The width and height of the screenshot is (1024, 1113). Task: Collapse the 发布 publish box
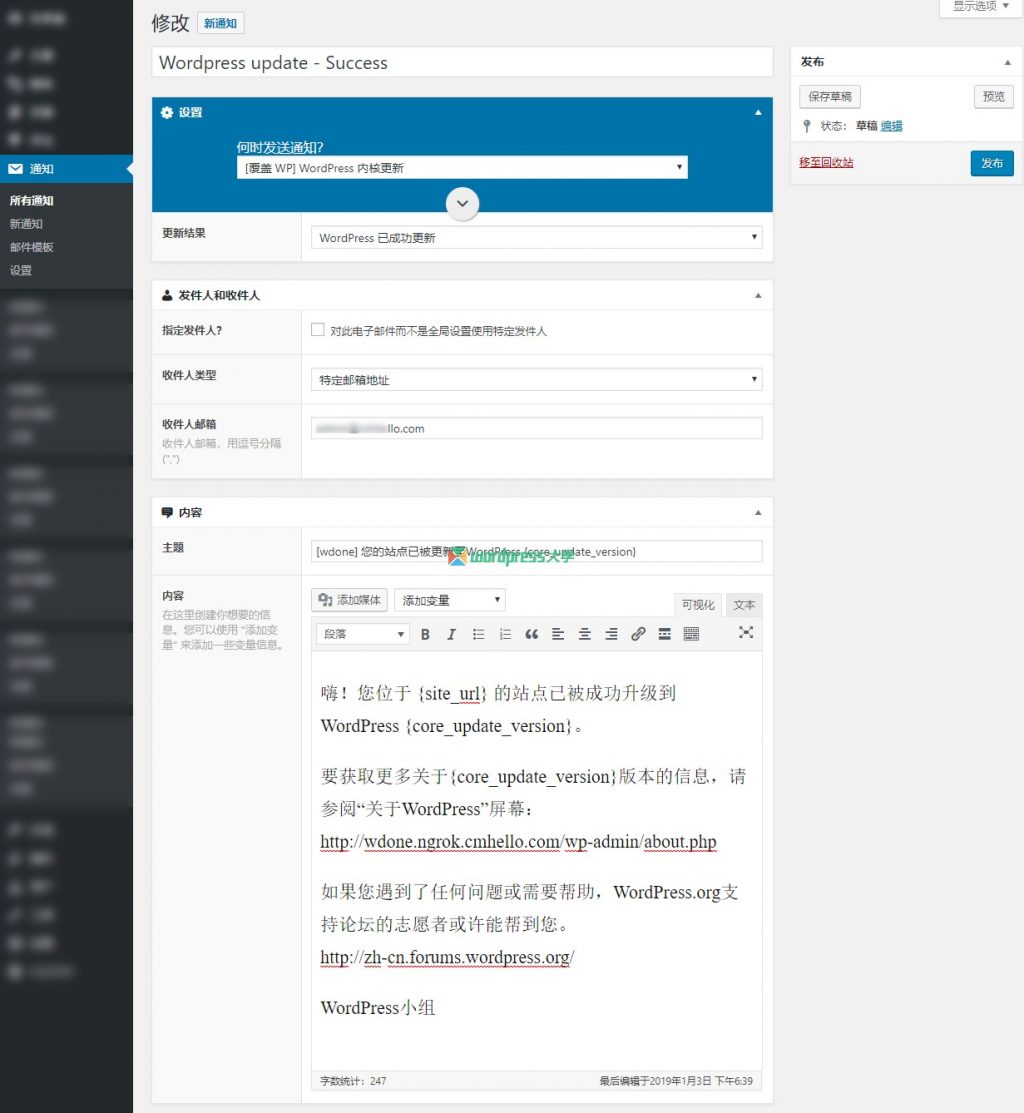pos(1008,62)
